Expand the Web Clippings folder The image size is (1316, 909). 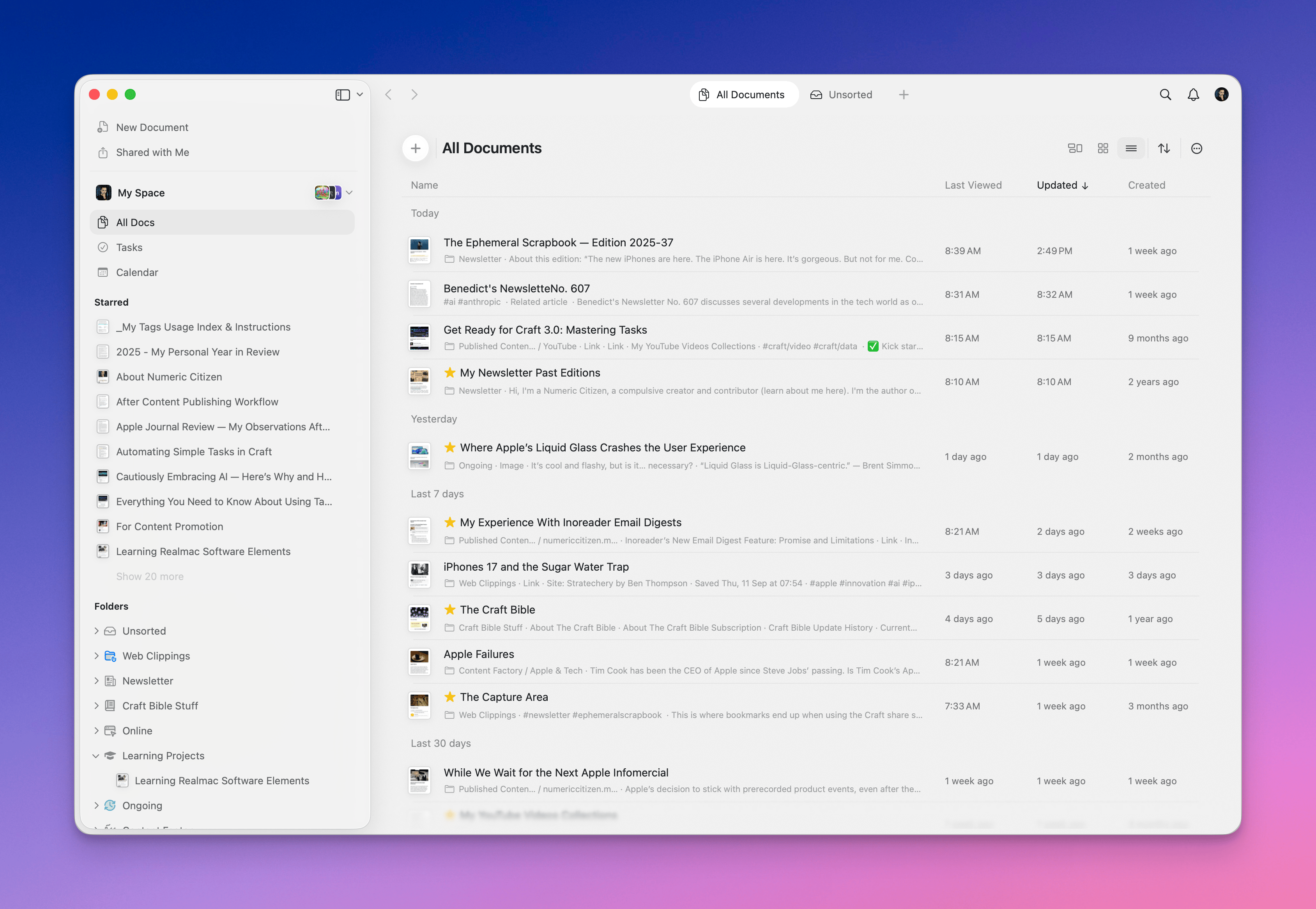click(96, 656)
